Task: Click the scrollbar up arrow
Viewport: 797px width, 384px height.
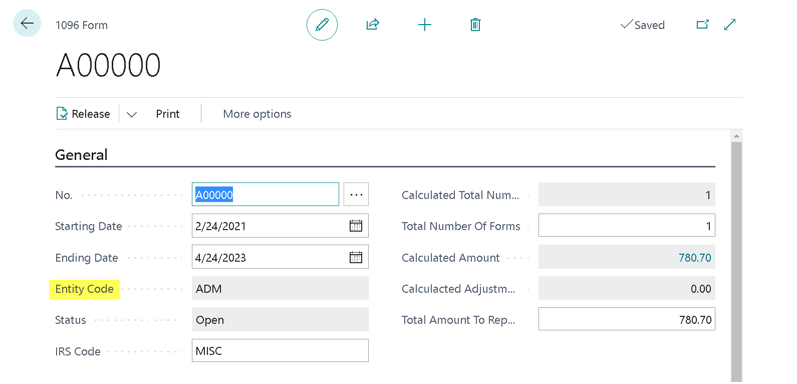Action: pyautogui.click(x=736, y=136)
